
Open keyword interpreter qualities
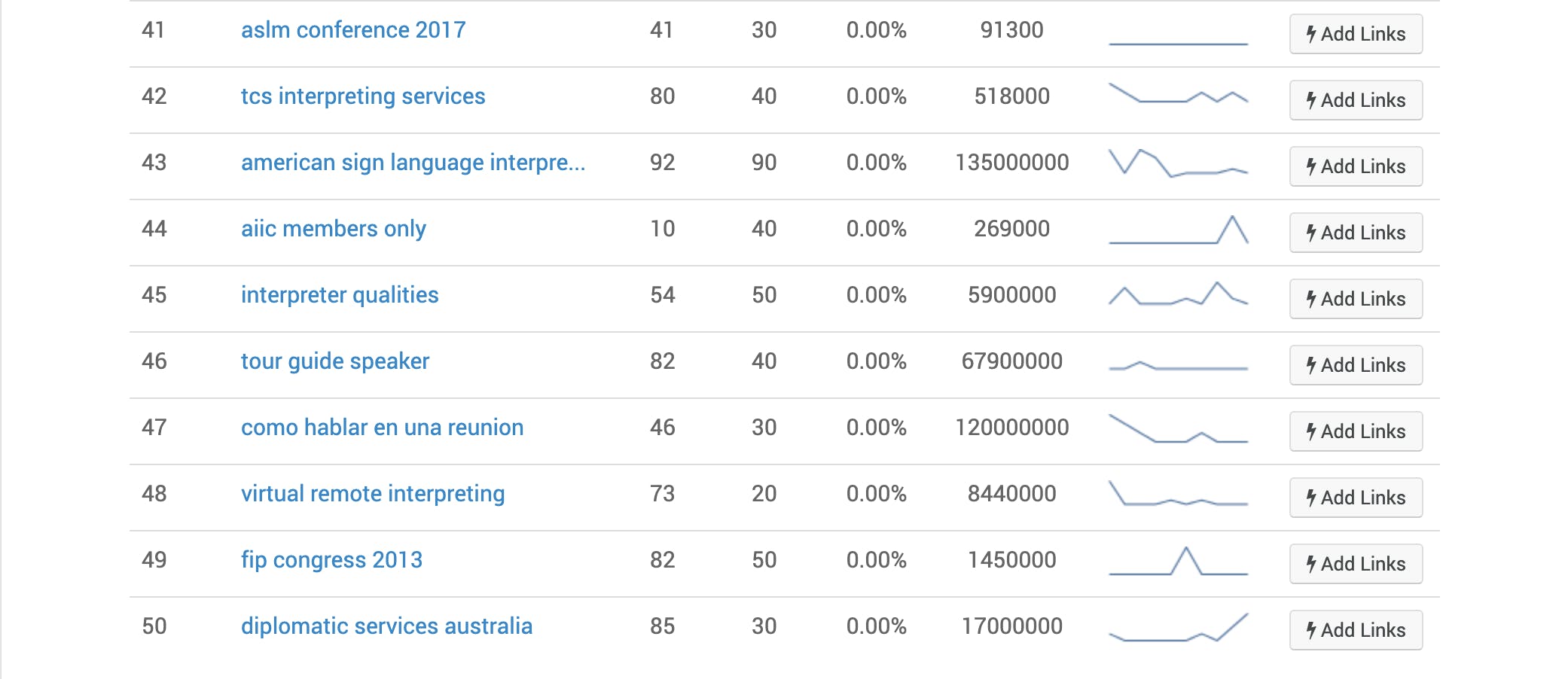(340, 295)
